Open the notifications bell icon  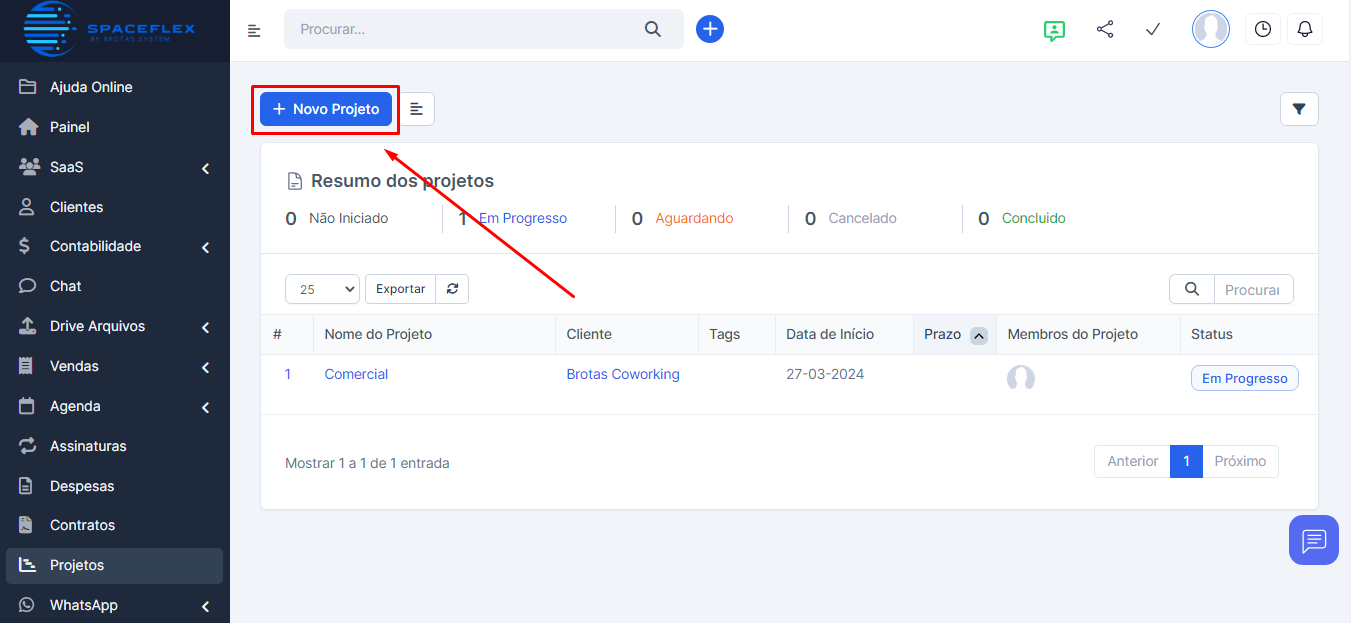pyautogui.click(x=1304, y=29)
